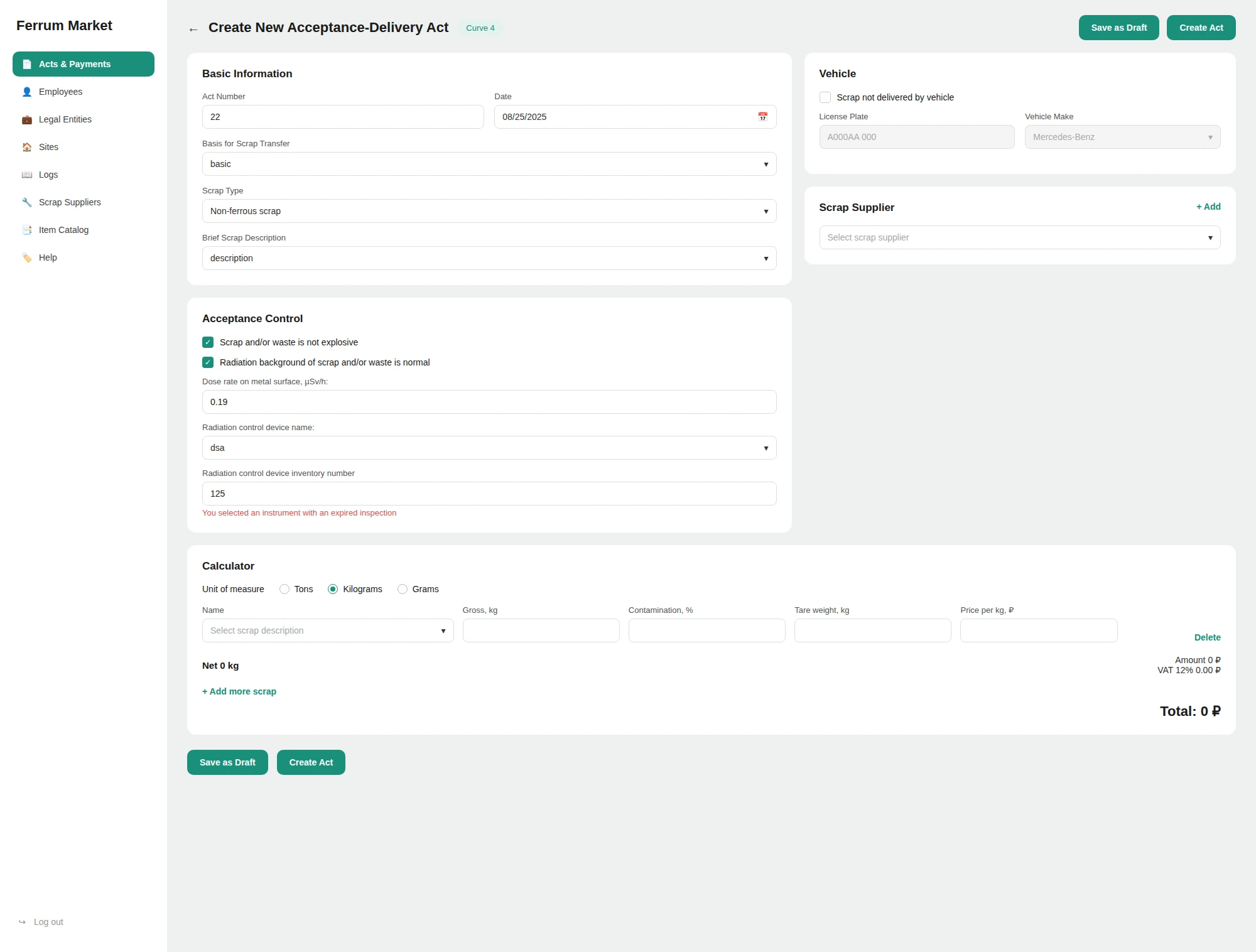Click the Sites house icon
The image size is (1256, 952).
27,147
